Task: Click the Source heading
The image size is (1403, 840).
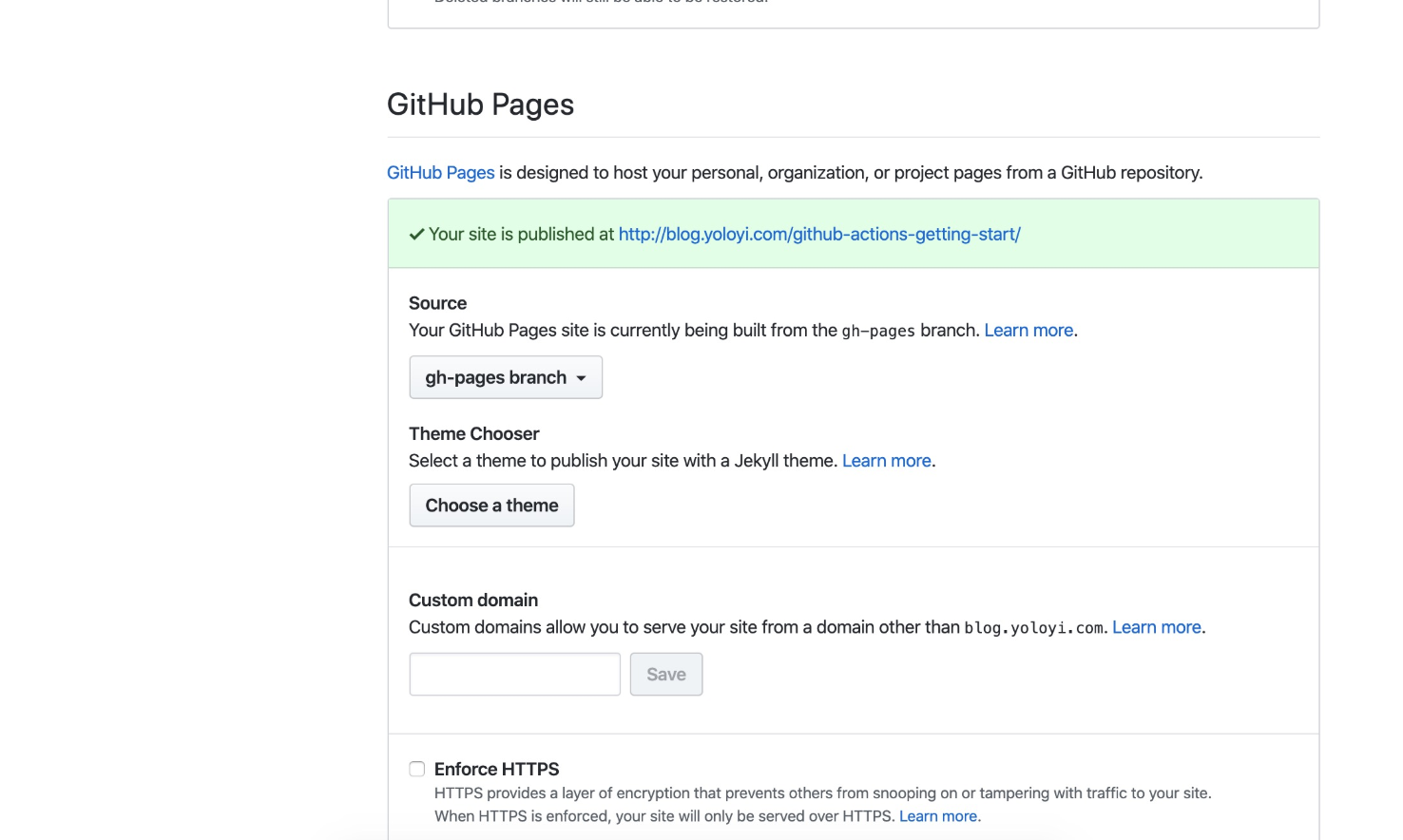Action: click(437, 303)
